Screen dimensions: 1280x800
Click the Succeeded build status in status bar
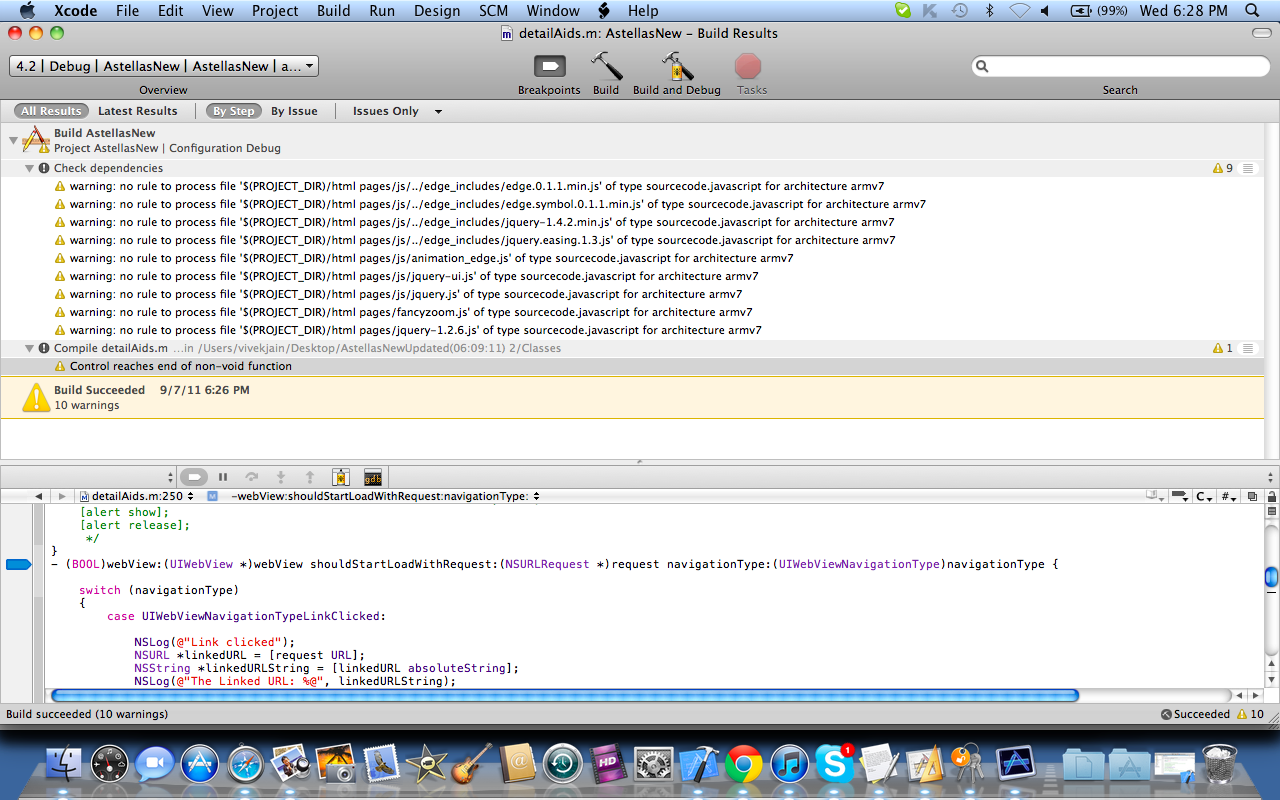[x=1196, y=714]
